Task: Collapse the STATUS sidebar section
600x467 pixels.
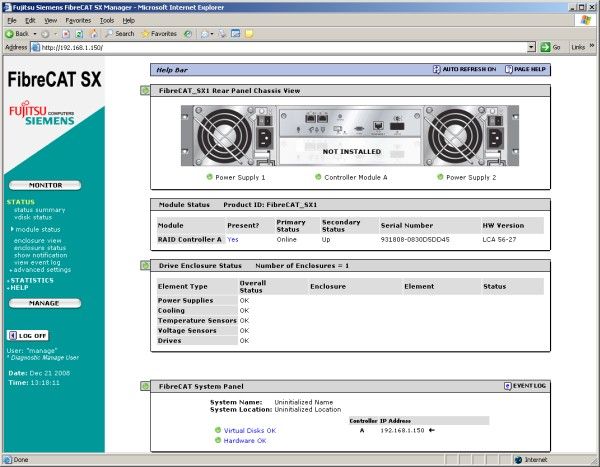Action: click(21, 202)
